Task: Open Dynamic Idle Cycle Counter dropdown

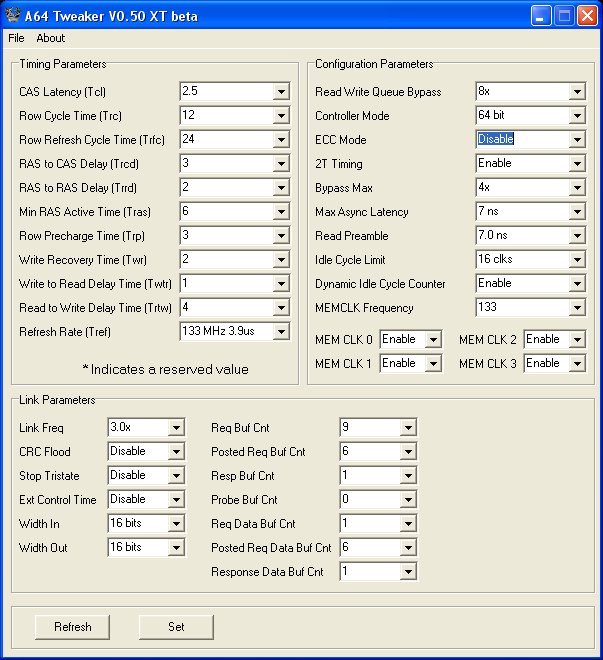Action: click(577, 283)
